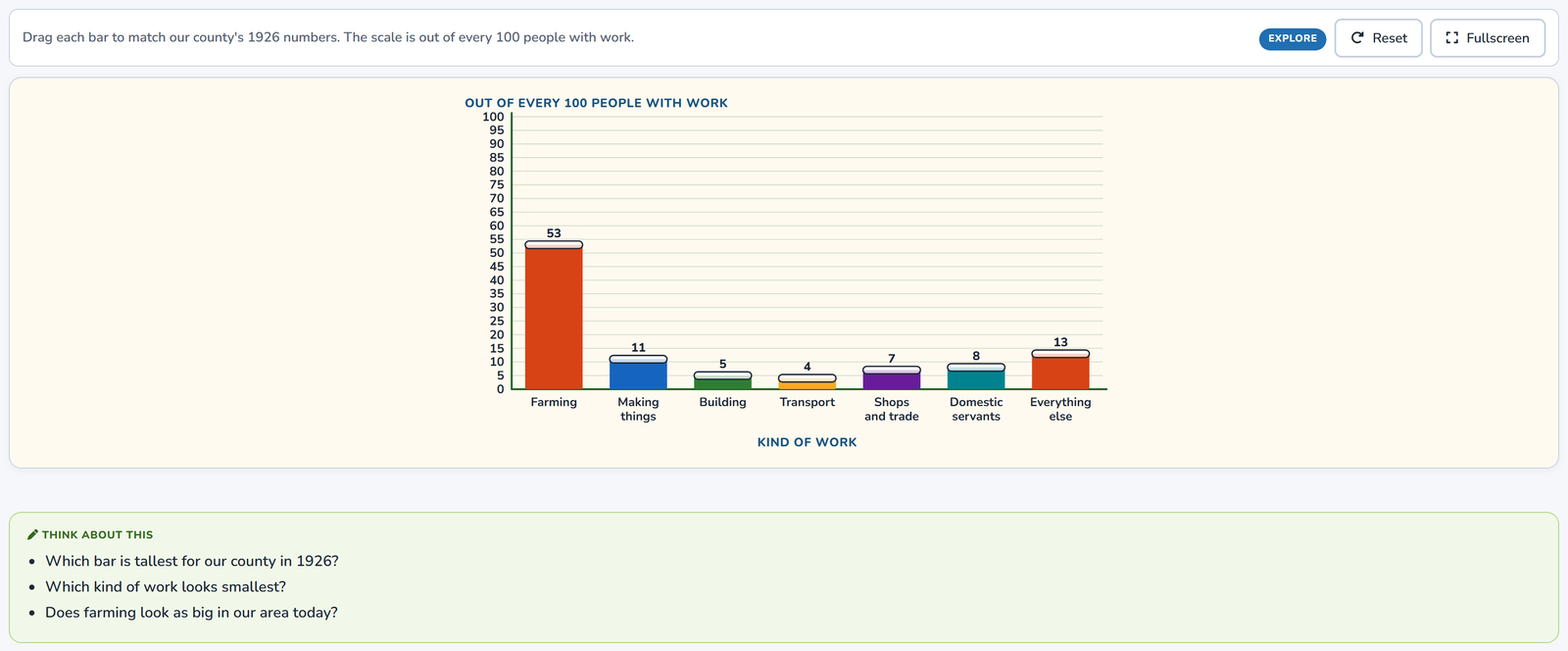The width and height of the screenshot is (1568, 651).
Task: Click the Everything else bar handle
Action: [1060, 354]
